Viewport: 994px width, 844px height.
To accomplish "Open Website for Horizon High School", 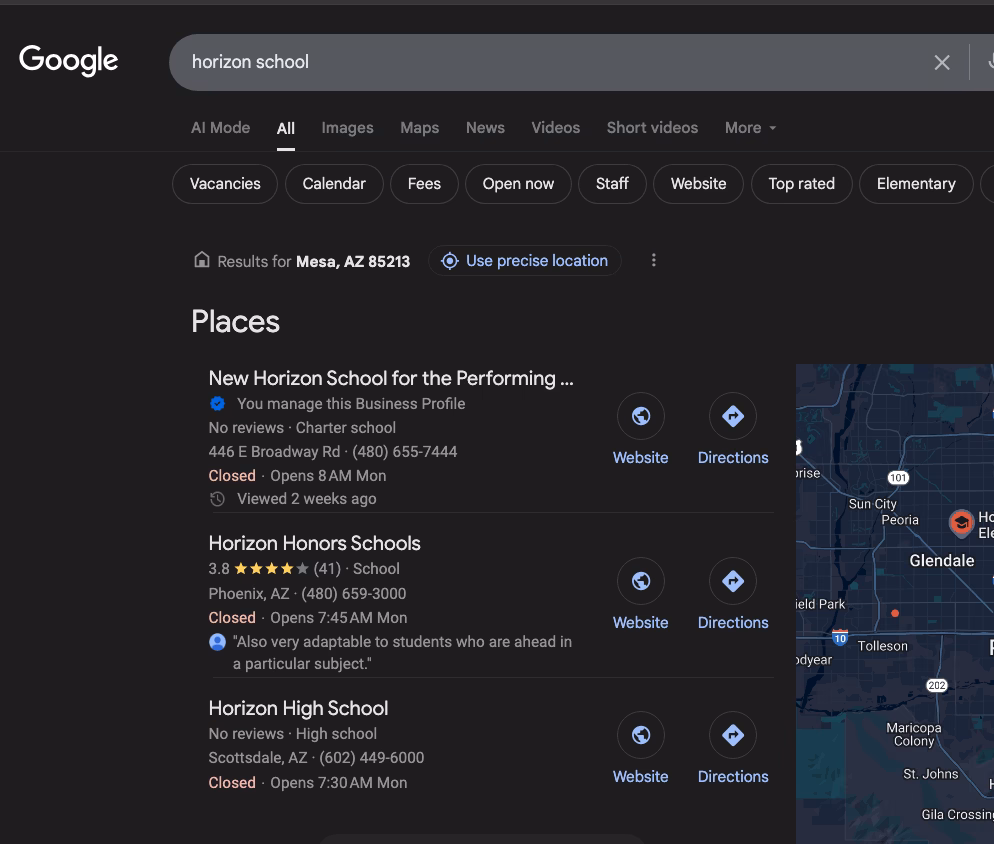I will (640, 735).
